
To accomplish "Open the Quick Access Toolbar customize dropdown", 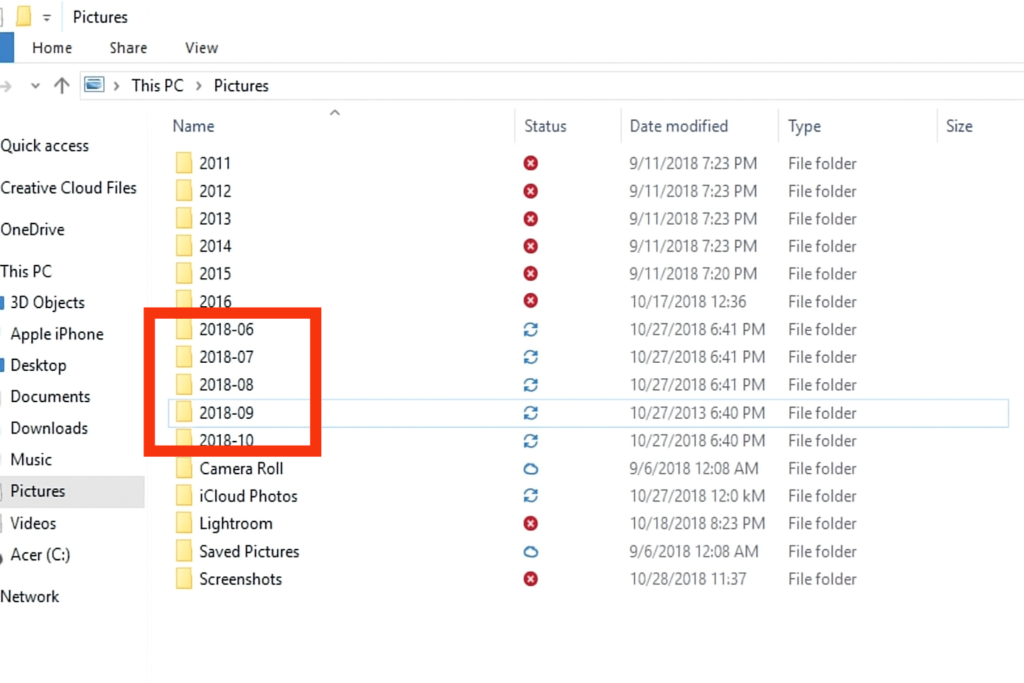I will [46, 18].
